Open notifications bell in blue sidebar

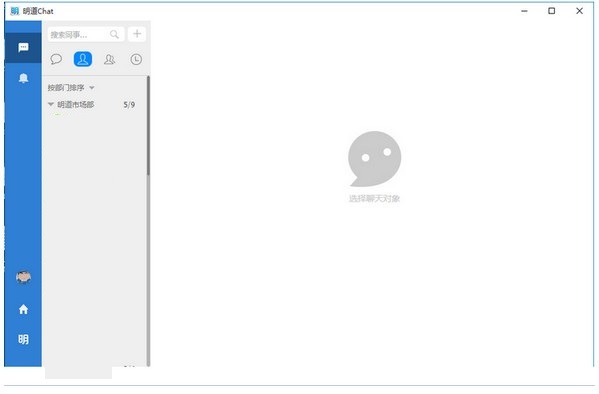(23, 78)
